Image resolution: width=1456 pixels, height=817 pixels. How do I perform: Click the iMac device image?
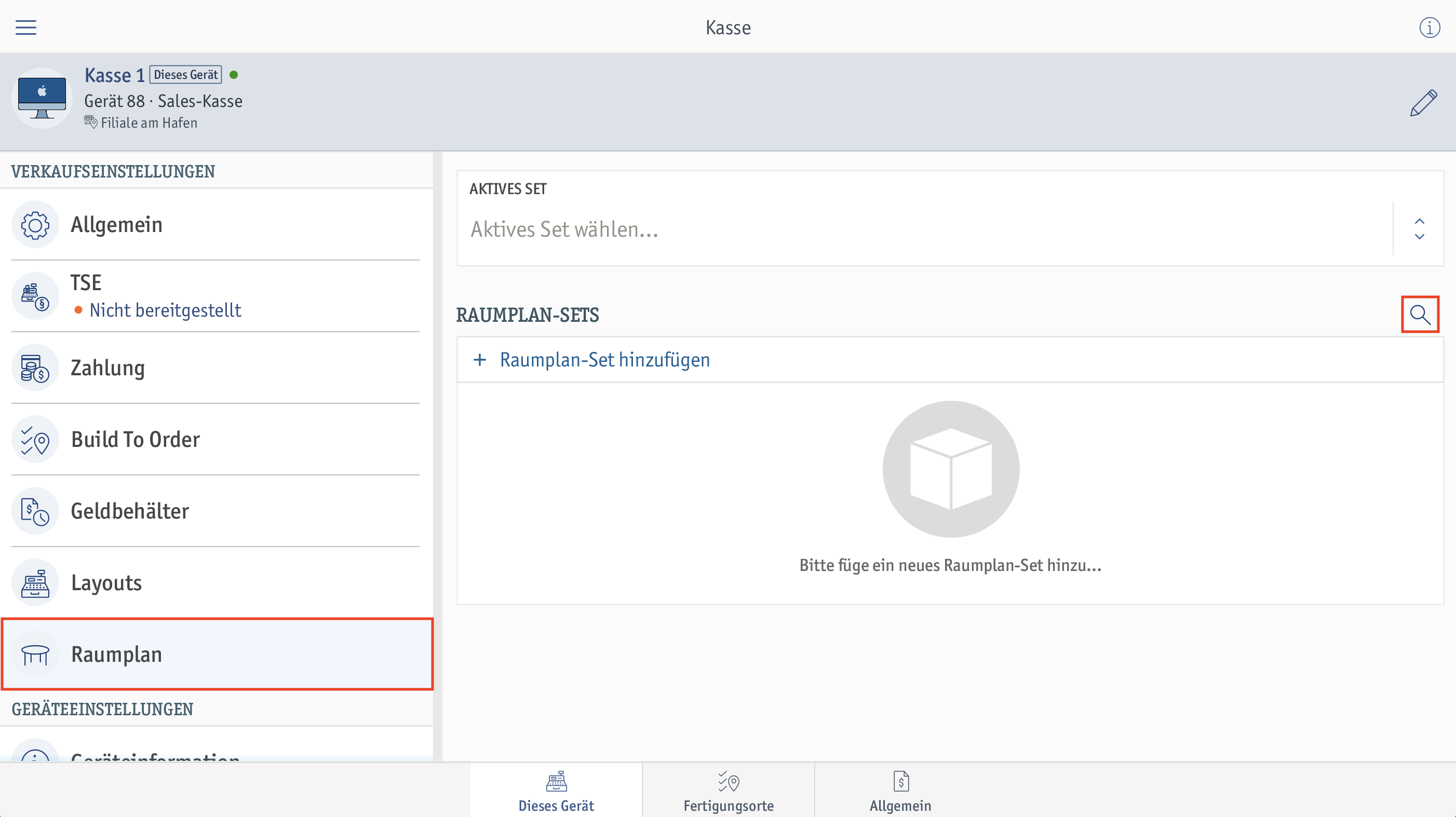(42, 98)
